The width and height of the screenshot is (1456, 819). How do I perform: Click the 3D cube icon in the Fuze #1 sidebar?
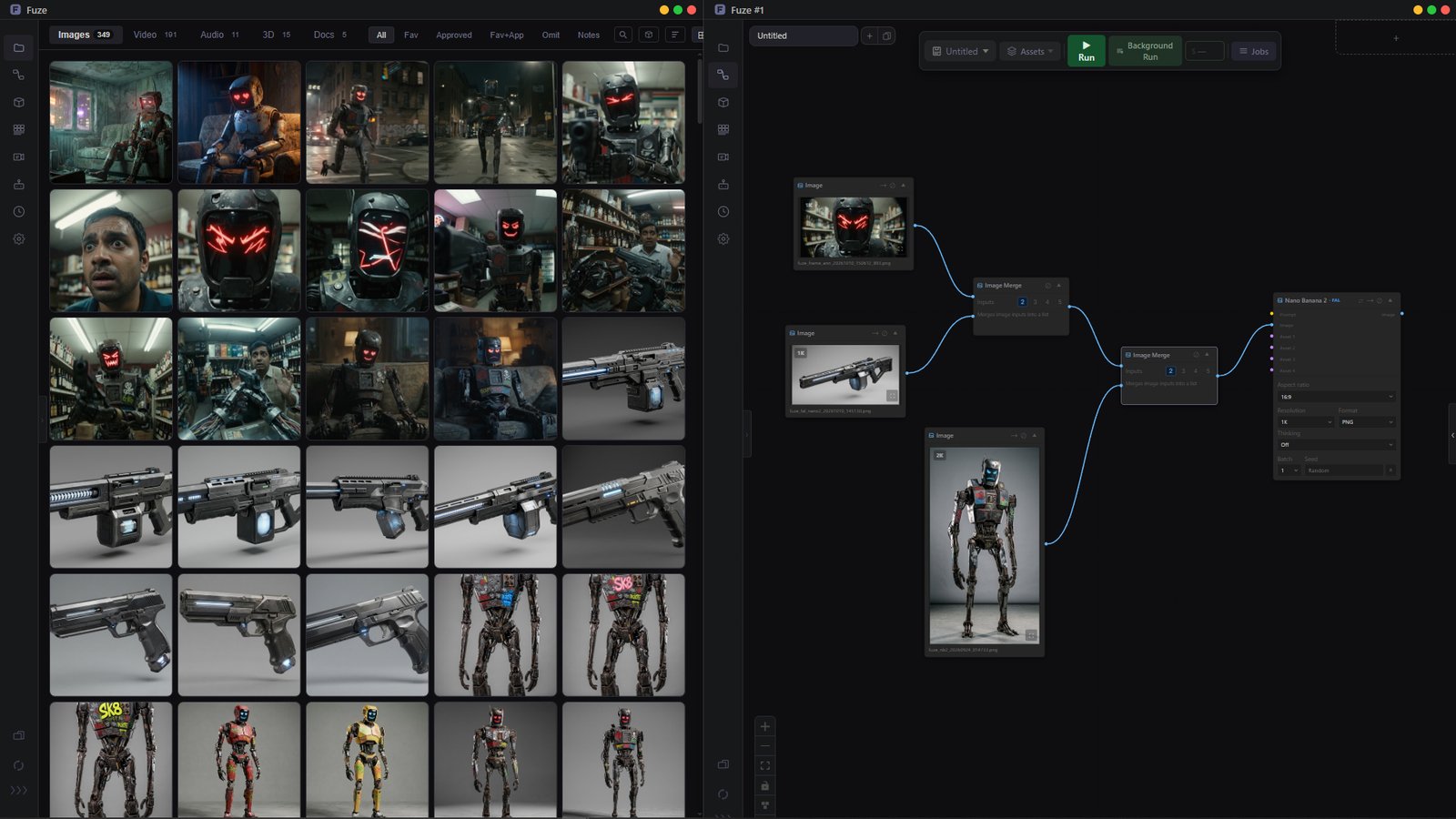click(x=723, y=102)
